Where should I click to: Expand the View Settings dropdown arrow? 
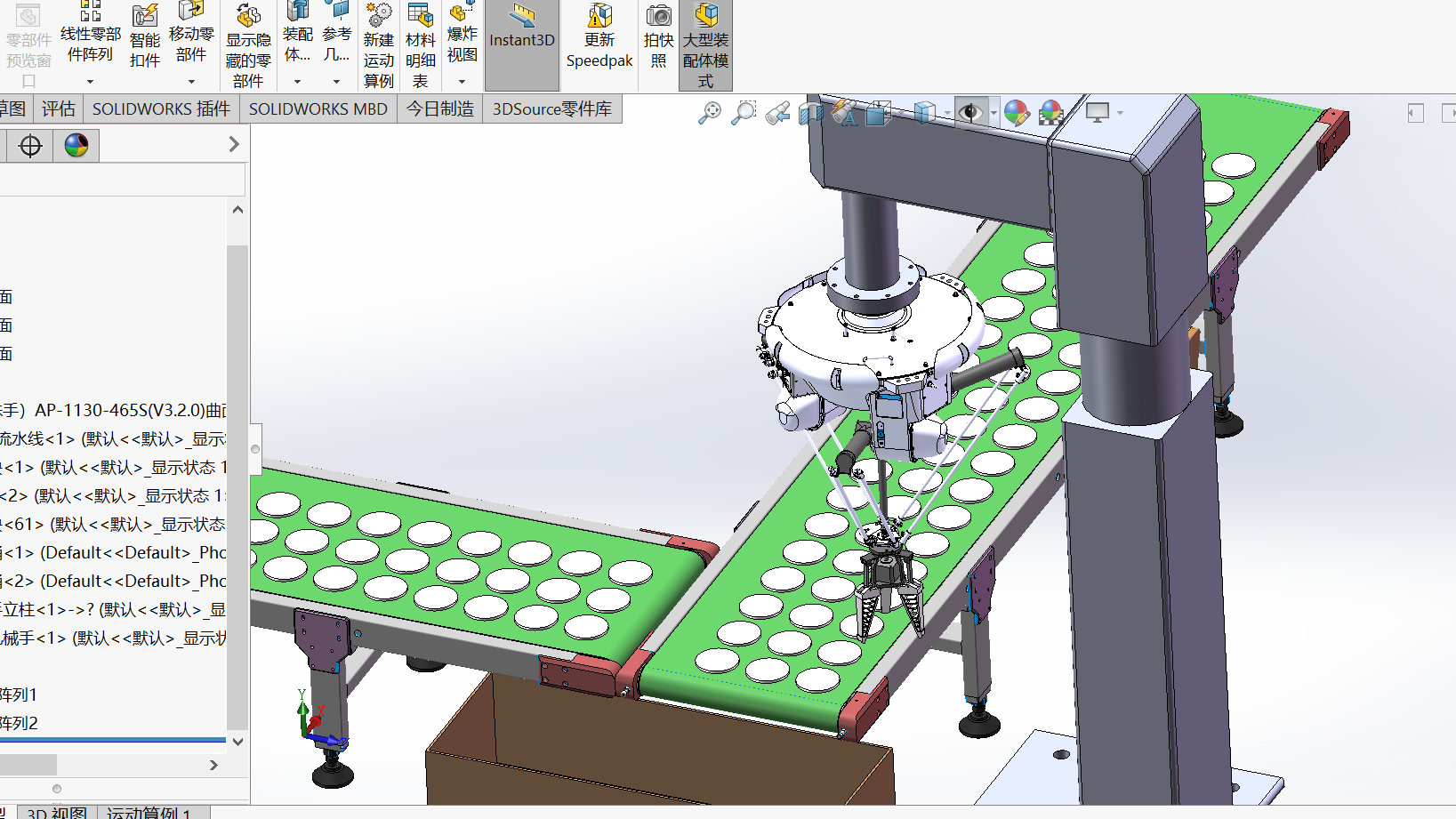1120,113
